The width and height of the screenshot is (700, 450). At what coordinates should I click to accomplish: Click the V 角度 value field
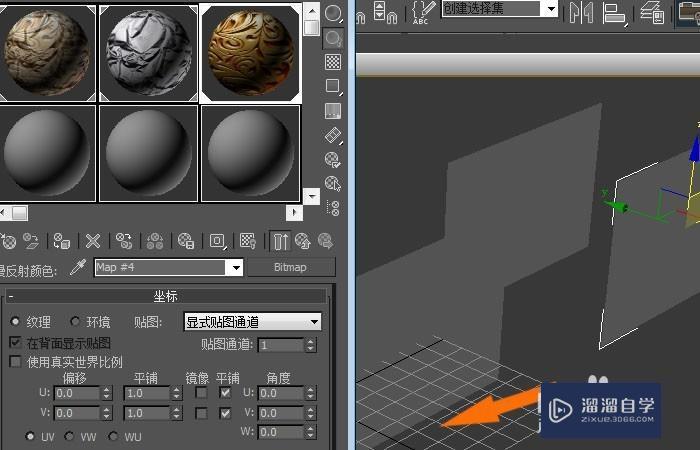[x=281, y=413]
